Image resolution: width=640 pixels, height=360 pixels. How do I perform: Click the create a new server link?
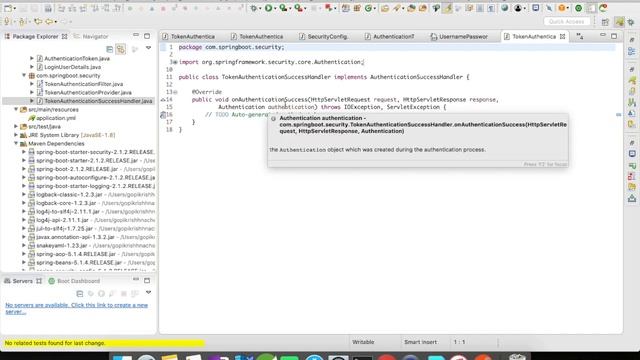click(76, 308)
